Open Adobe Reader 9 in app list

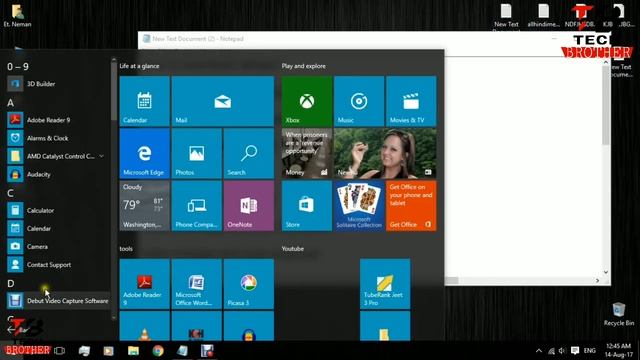tap(57, 120)
